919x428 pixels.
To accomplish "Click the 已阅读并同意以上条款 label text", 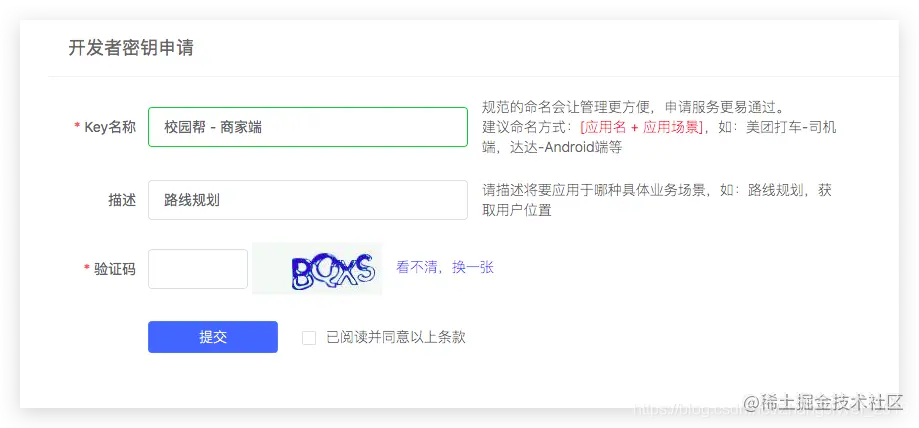I will point(396,338).
